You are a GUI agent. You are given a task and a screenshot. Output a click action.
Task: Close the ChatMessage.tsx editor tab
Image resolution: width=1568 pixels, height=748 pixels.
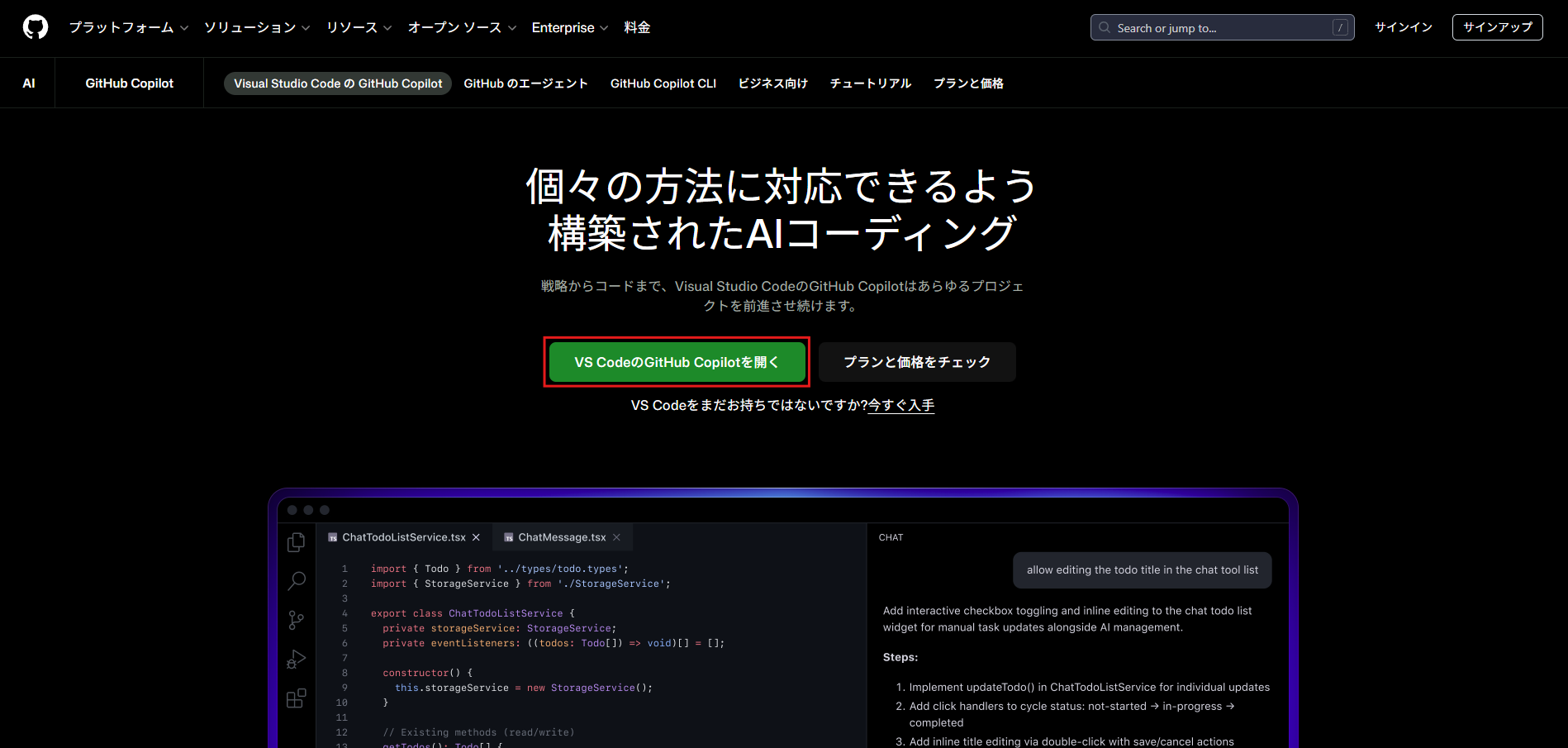pyautogui.click(x=616, y=537)
